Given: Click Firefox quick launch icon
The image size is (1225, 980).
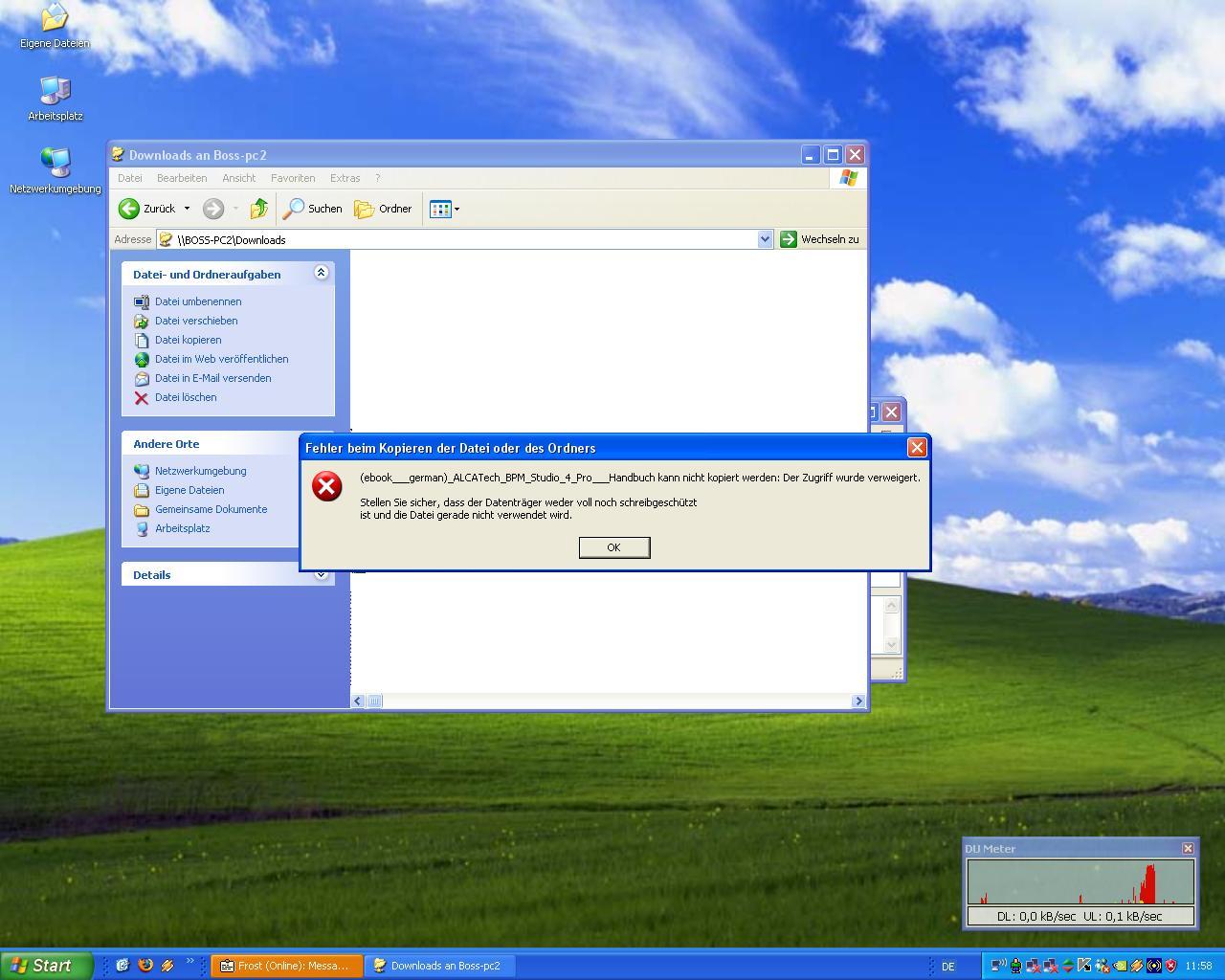Looking at the screenshot, I should point(145,966).
